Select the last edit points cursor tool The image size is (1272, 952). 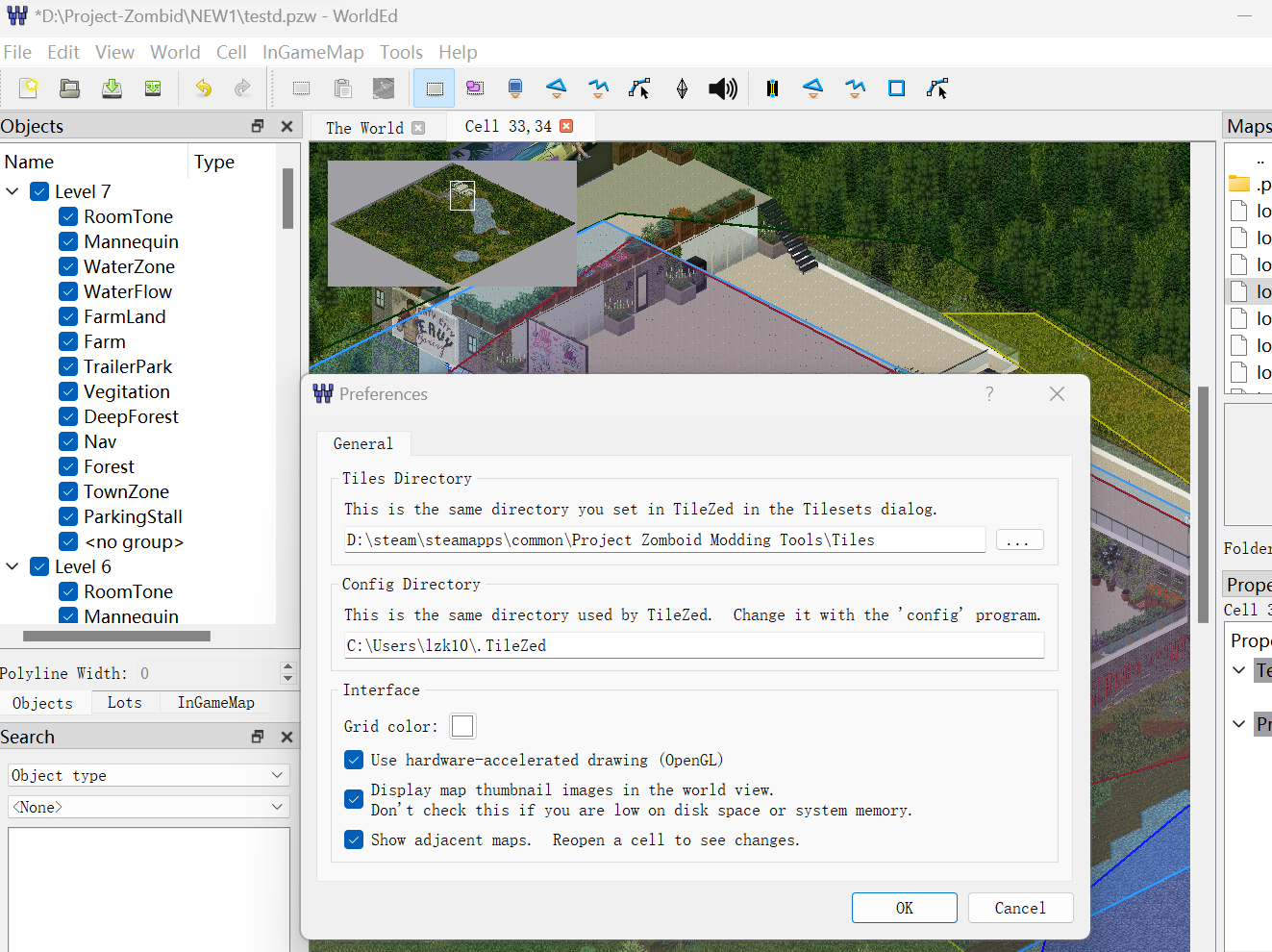coord(937,88)
